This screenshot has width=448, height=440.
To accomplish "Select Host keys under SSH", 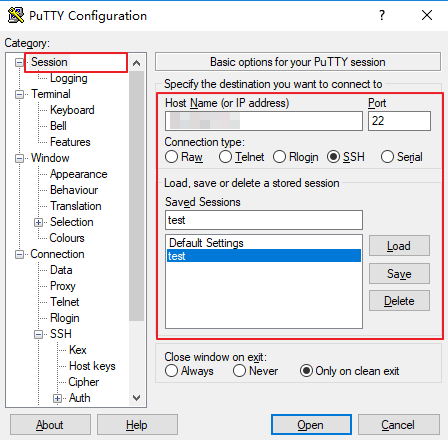I will tap(92, 366).
